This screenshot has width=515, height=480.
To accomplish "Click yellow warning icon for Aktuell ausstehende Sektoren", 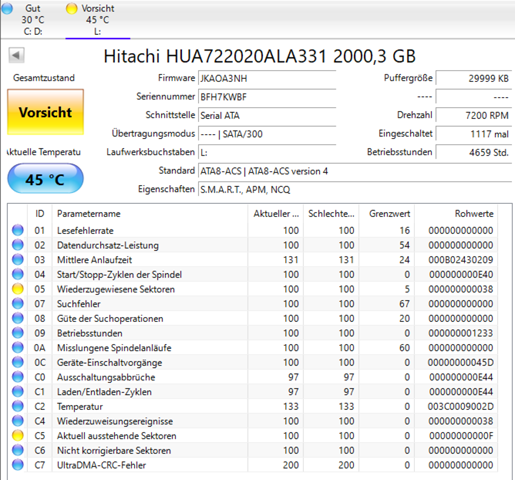I will (x=18, y=436).
